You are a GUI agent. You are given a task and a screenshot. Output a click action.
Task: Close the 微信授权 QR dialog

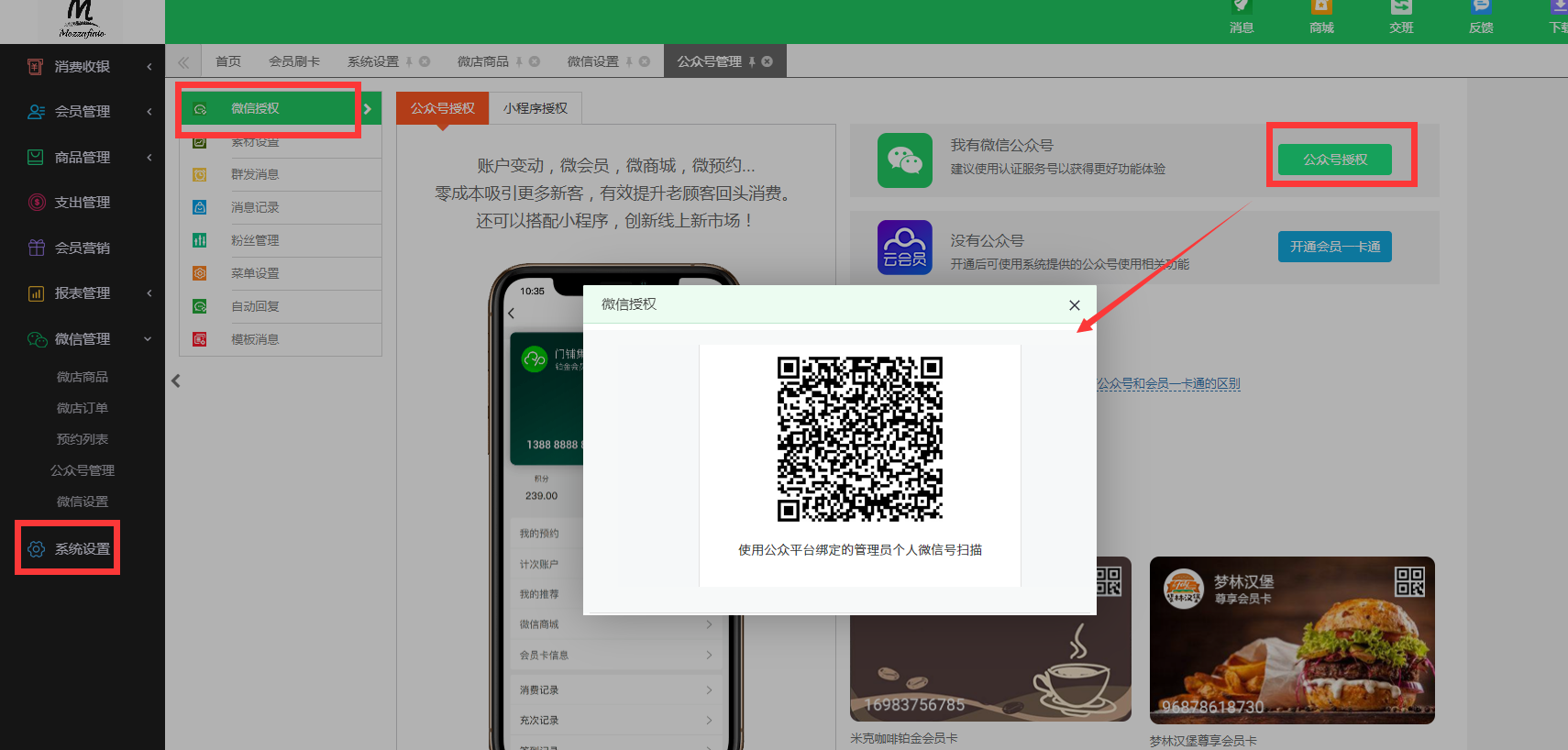1075,305
